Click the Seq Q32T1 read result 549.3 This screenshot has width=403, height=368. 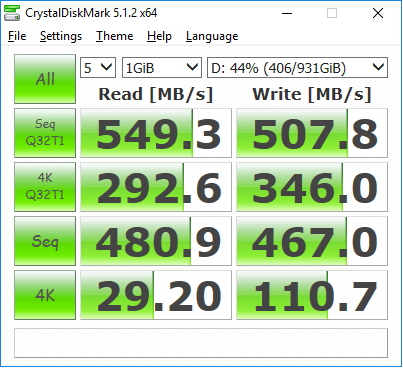[x=156, y=133]
